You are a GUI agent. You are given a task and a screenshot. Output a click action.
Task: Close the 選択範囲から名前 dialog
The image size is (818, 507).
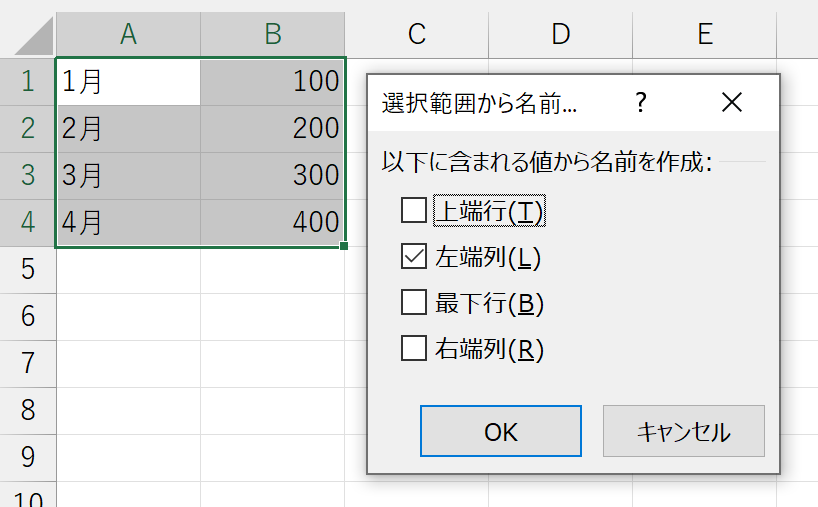pyautogui.click(x=731, y=102)
